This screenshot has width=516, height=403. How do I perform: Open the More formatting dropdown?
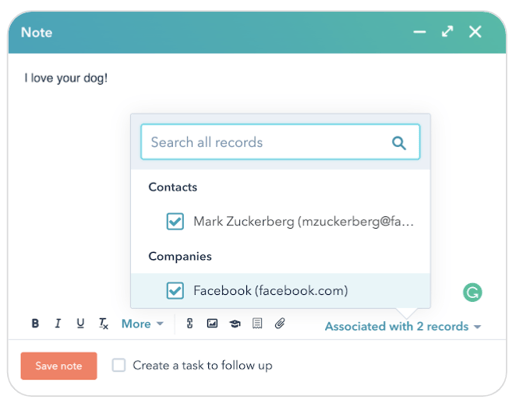(x=142, y=324)
